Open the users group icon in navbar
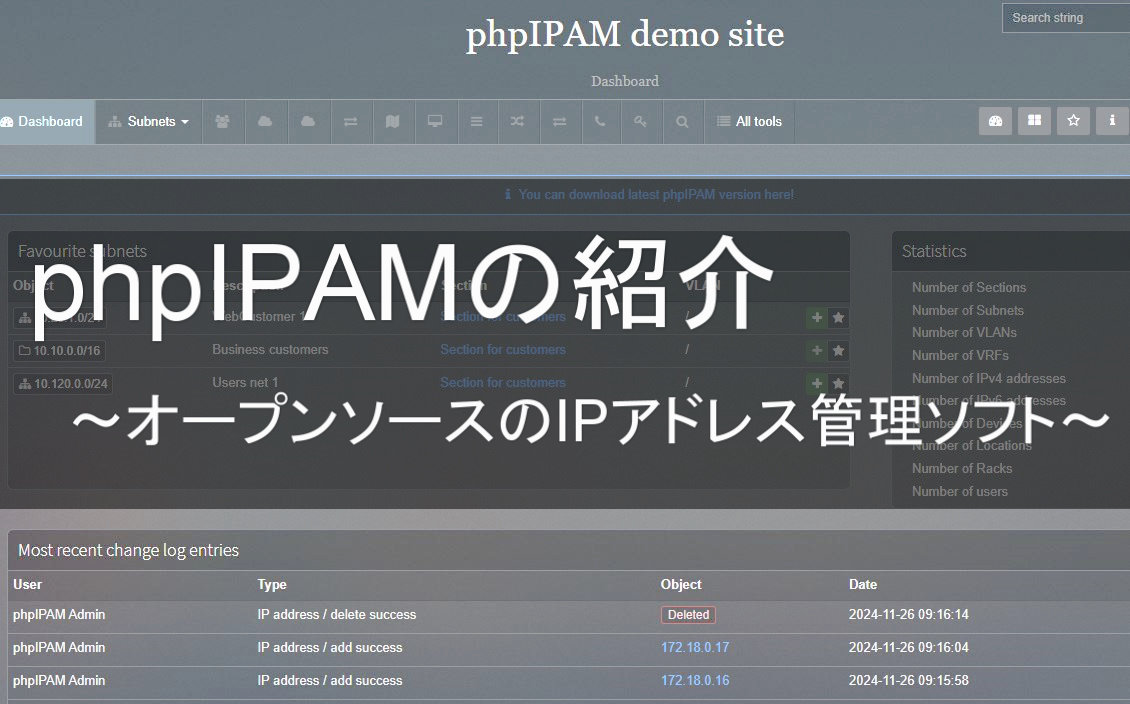The width and height of the screenshot is (1130, 704). point(223,122)
